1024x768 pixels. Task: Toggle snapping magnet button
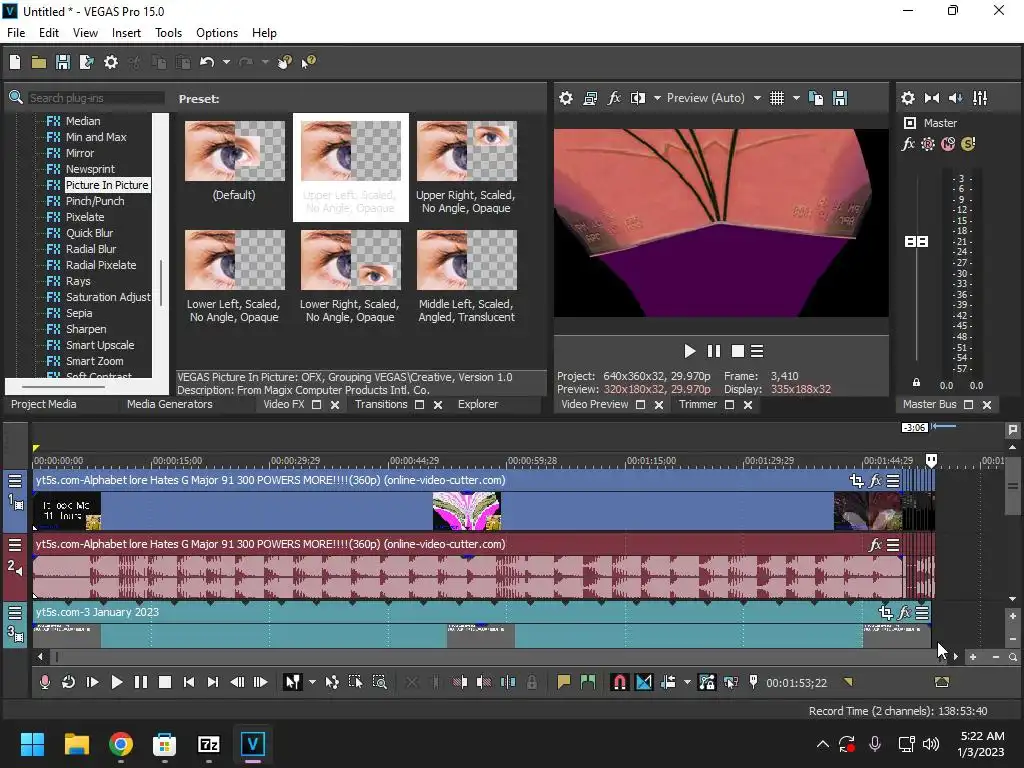tap(620, 682)
